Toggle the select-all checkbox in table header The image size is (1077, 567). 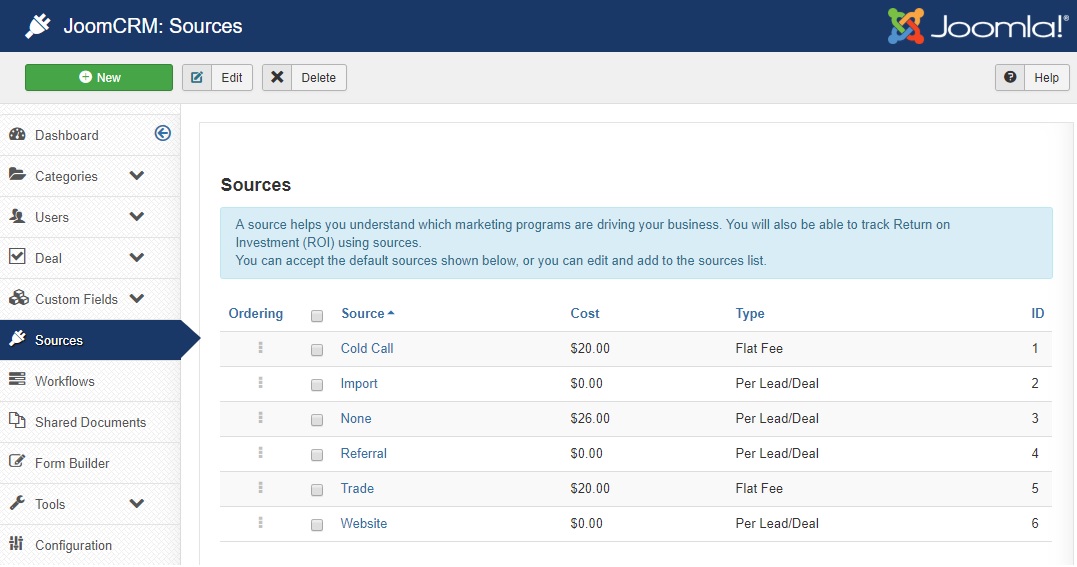point(317,316)
